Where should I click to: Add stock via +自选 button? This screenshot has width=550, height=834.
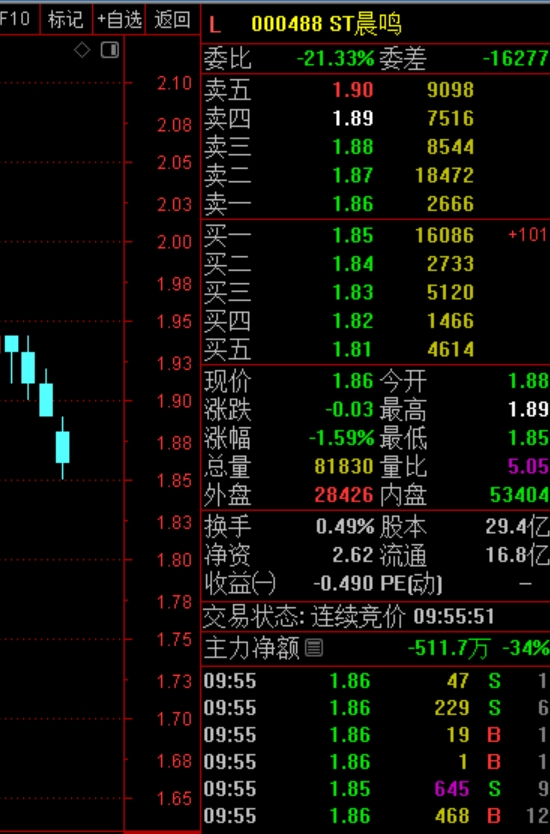click(x=119, y=20)
